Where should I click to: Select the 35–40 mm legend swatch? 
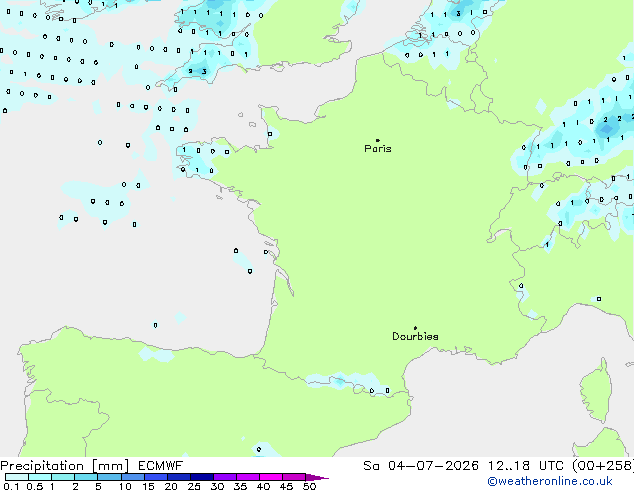coord(247,477)
